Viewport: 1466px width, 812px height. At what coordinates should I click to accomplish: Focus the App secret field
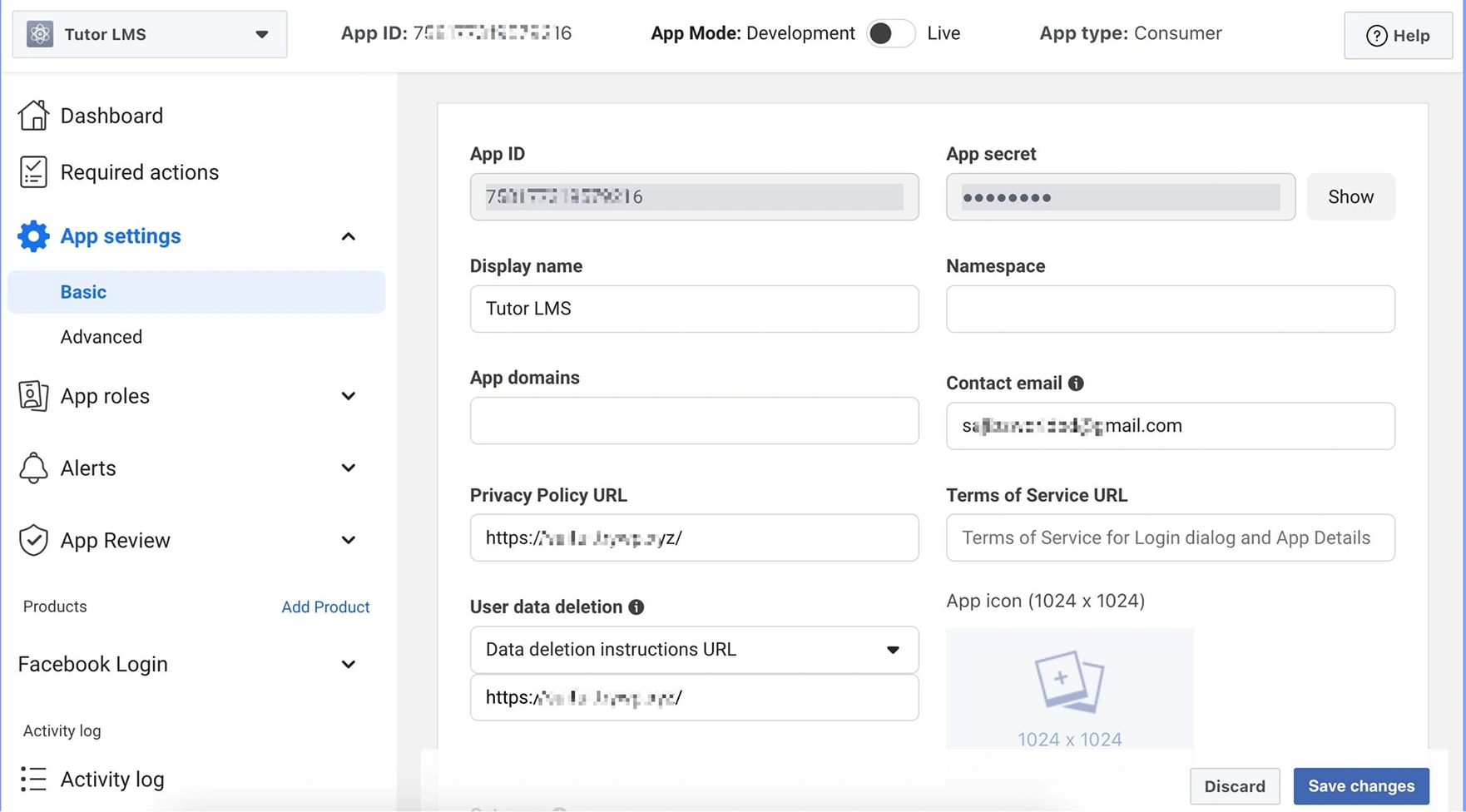point(1120,197)
